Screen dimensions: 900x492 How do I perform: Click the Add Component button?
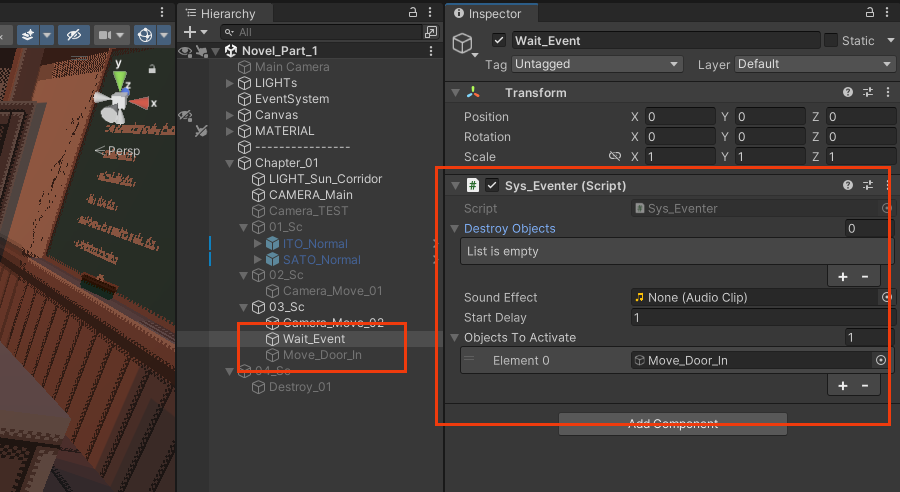[672, 423]
